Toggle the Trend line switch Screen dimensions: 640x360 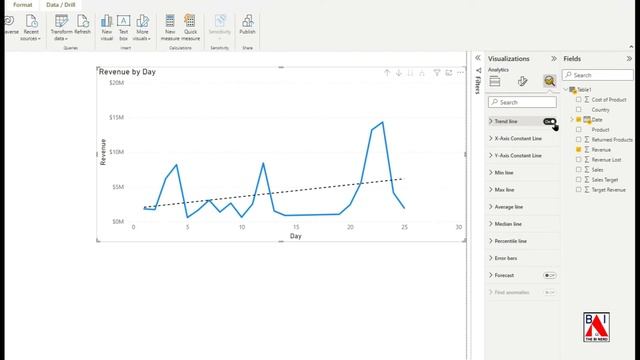pyautogui.click(x=549, y=122)
